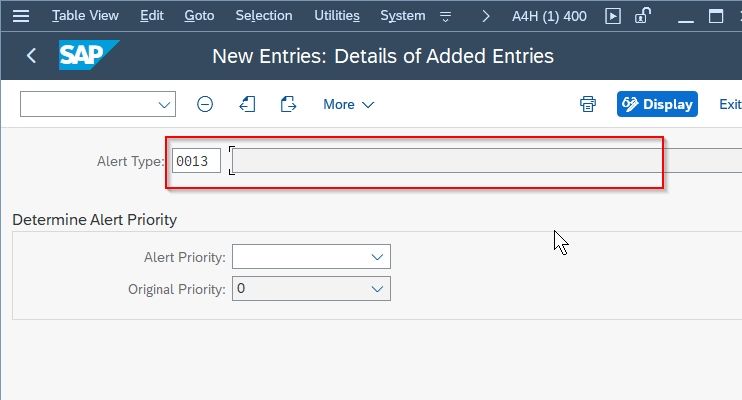
Task: Click the Alert Type 0013 field
Action: [x=196, y=161]
